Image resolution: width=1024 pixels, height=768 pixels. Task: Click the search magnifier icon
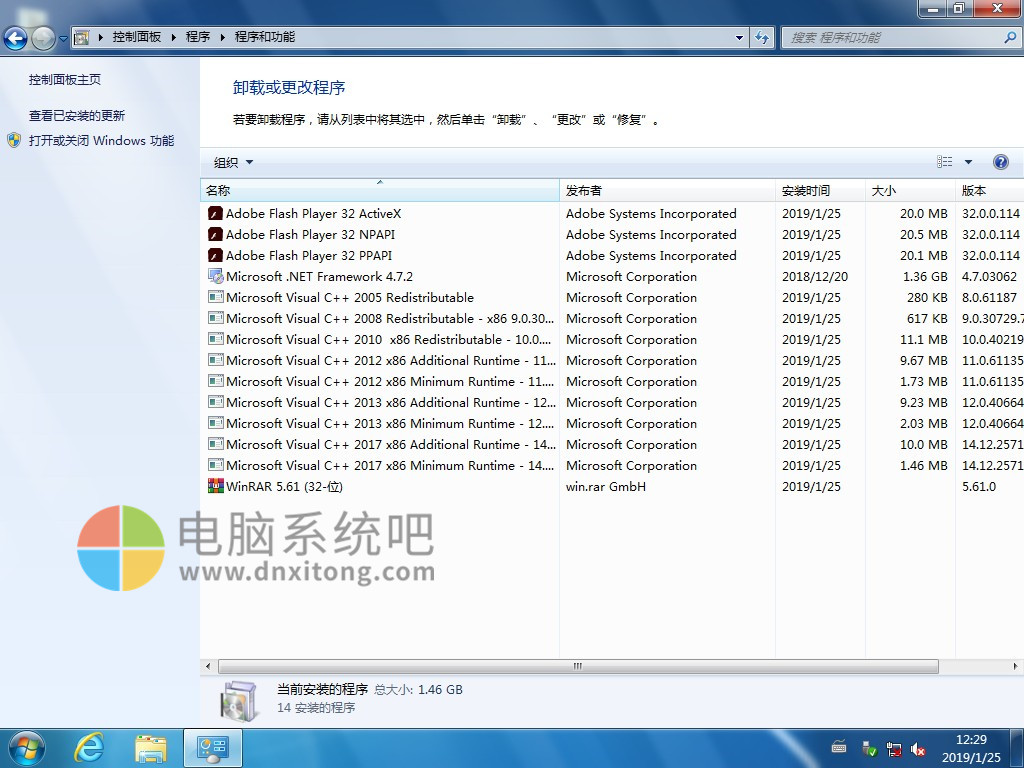coord(1010,38)
